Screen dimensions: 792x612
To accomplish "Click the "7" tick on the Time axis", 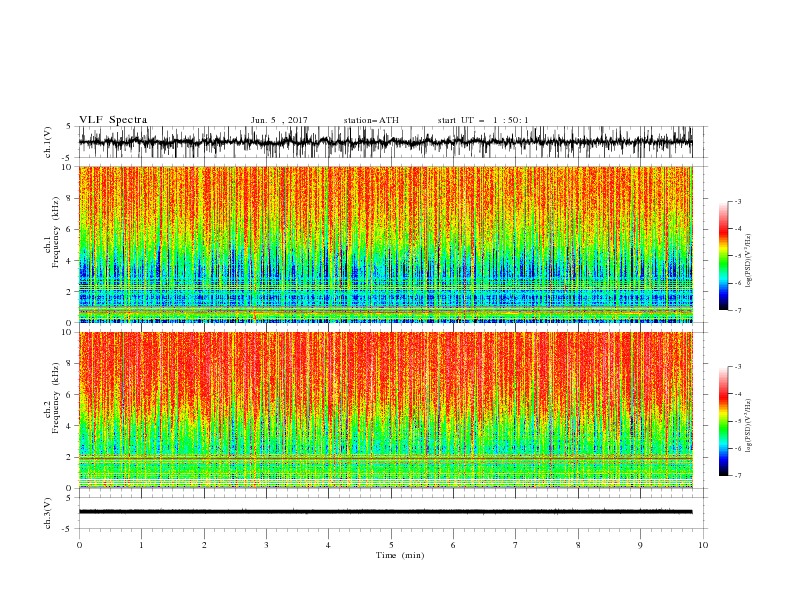I will (516, 545).
